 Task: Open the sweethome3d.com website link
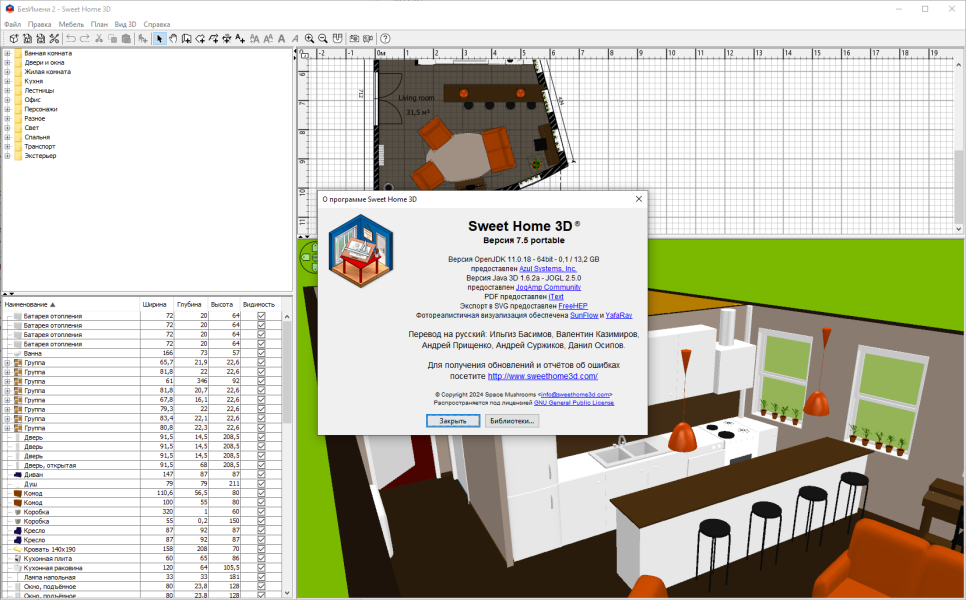543,376
